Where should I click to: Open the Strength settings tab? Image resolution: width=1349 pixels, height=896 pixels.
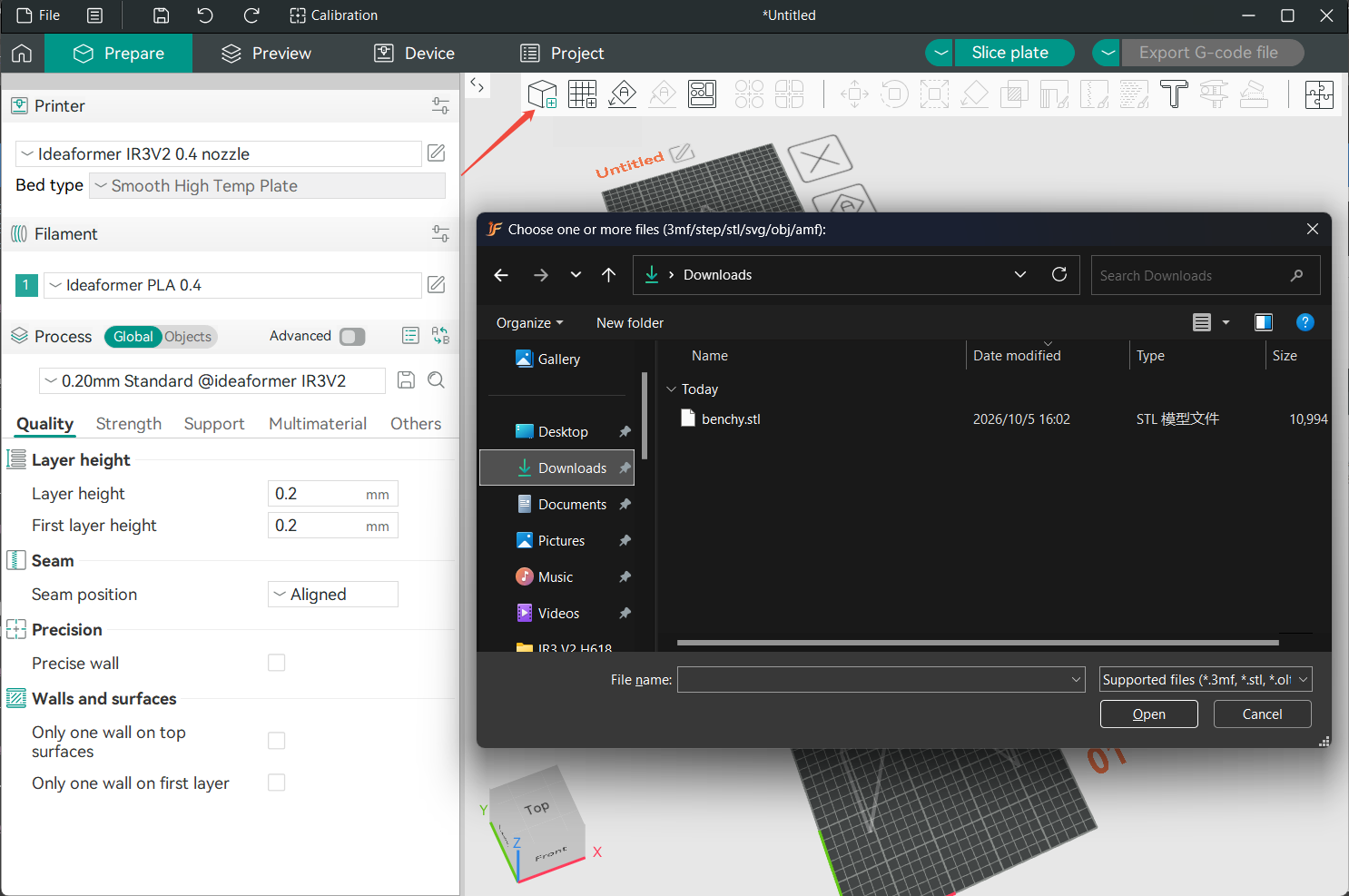point(129,424)
